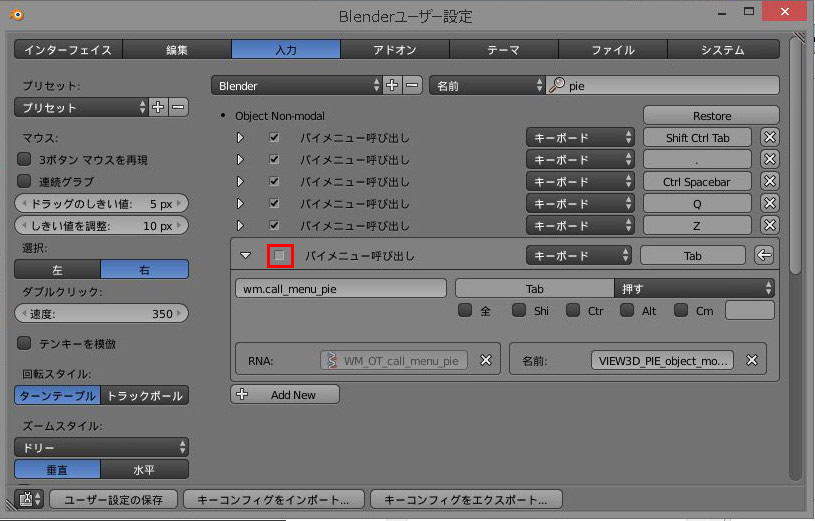This screenshot has height=521, width=815.
Task: Remove the Shift Ctrl Tab keymap entry
Action: tap(770, 137)
